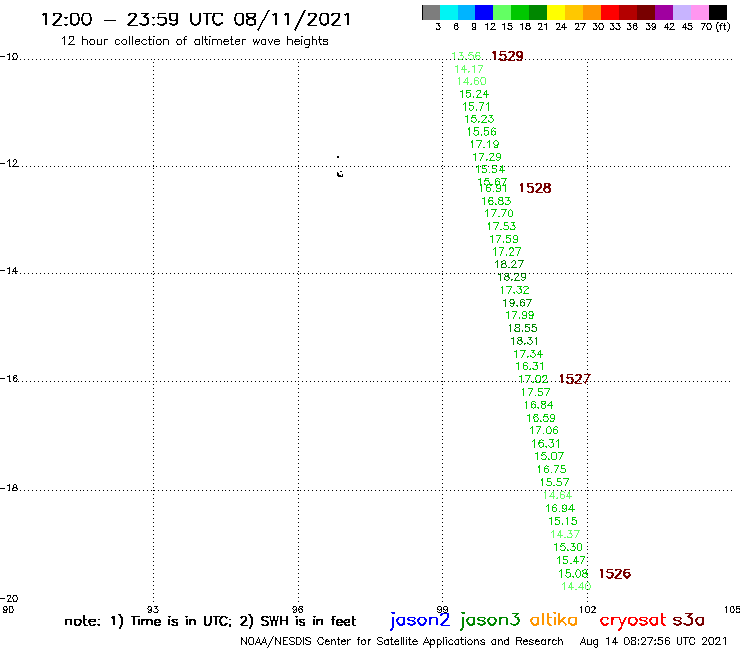Select the black swatch at the scale's end

(717, 12)
